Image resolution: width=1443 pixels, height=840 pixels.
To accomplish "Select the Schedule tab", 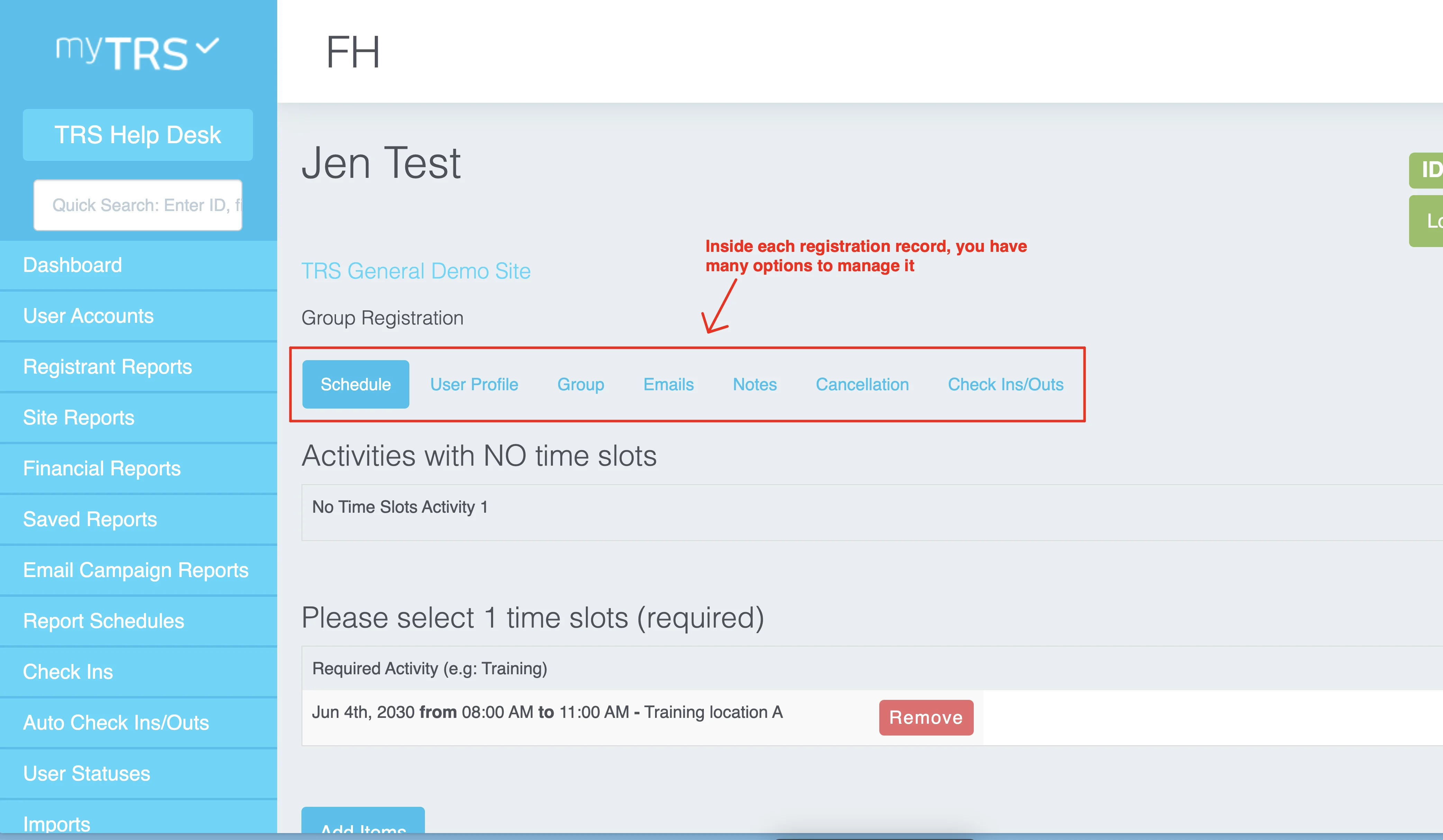I will point(356,384).
